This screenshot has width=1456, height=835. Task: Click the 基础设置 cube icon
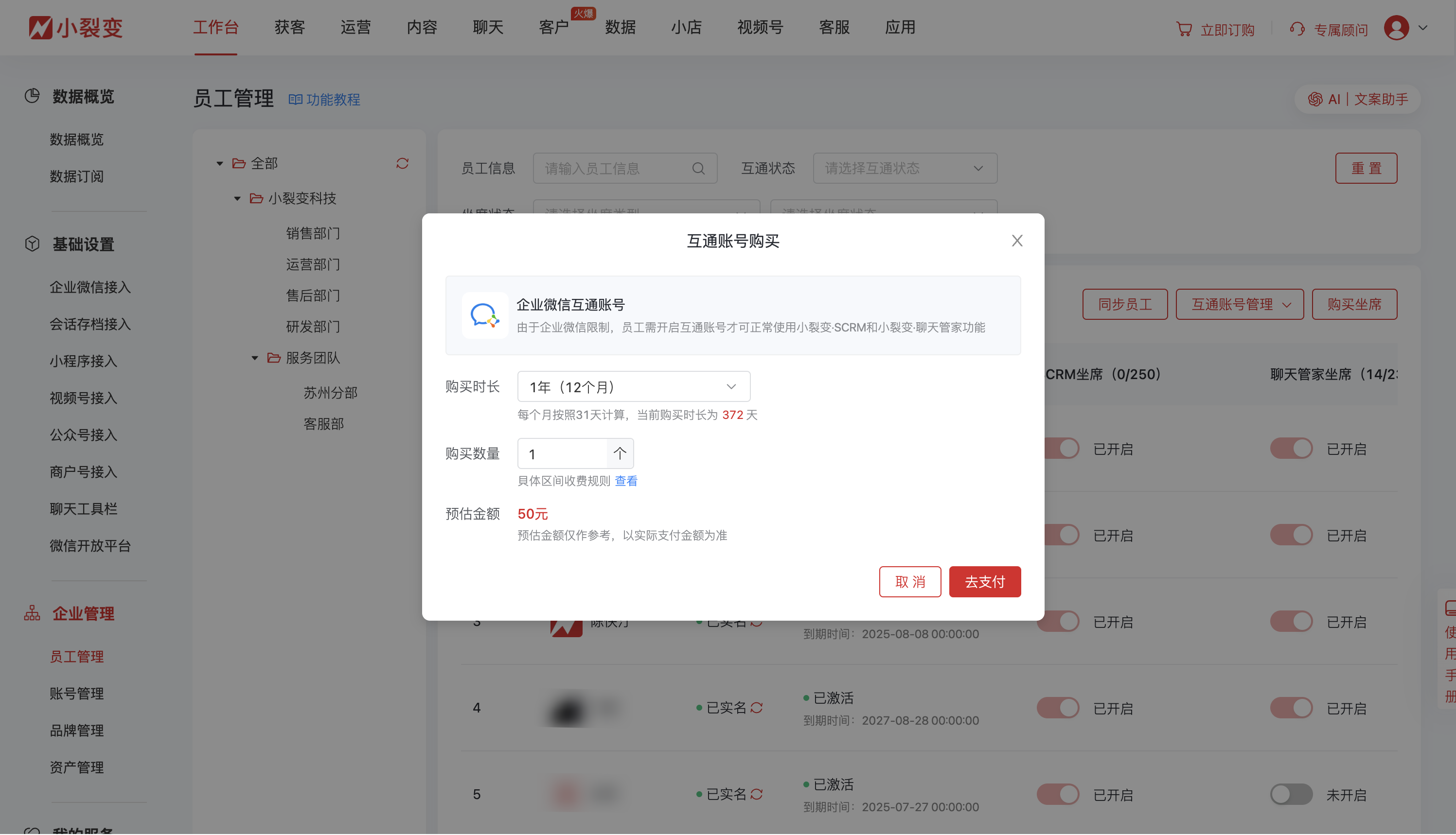[32, 244]
